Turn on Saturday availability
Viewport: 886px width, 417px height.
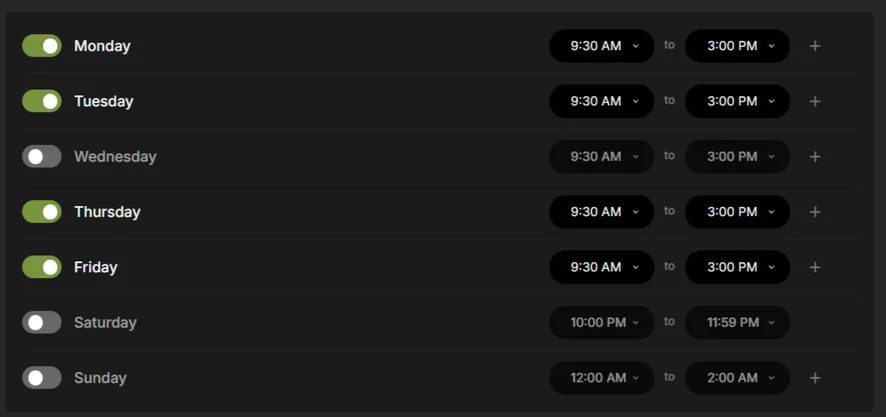point(42,323)
